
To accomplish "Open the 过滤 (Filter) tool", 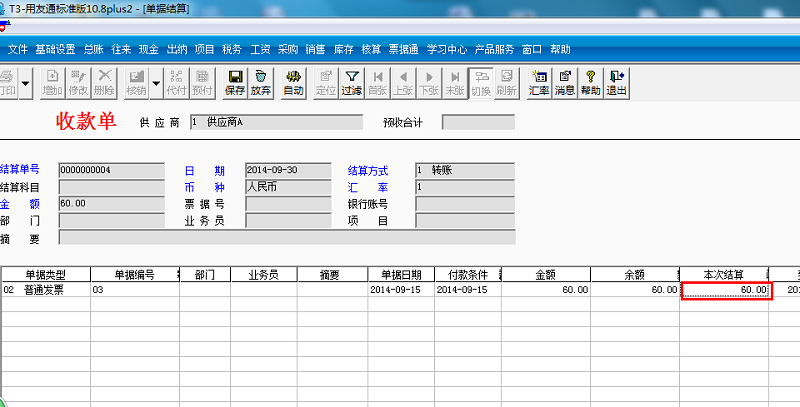I will point(351,83).
